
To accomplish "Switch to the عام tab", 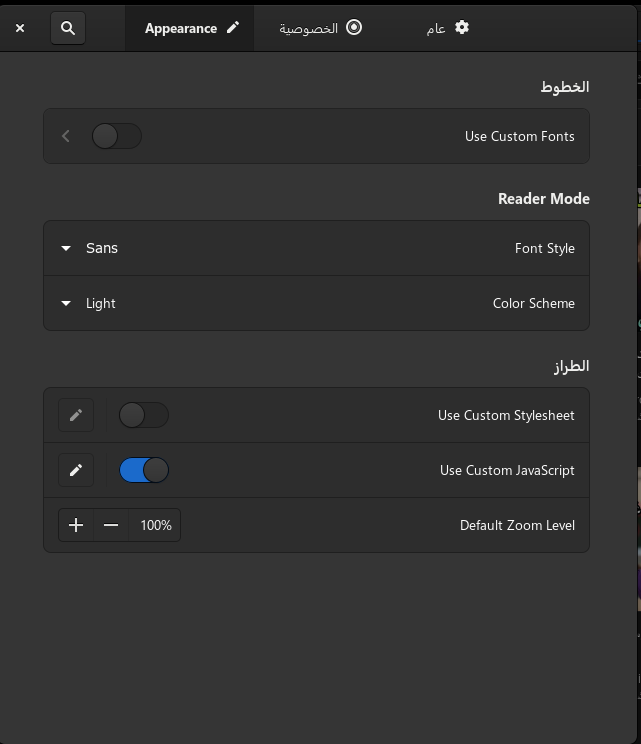I will point(436,28).
